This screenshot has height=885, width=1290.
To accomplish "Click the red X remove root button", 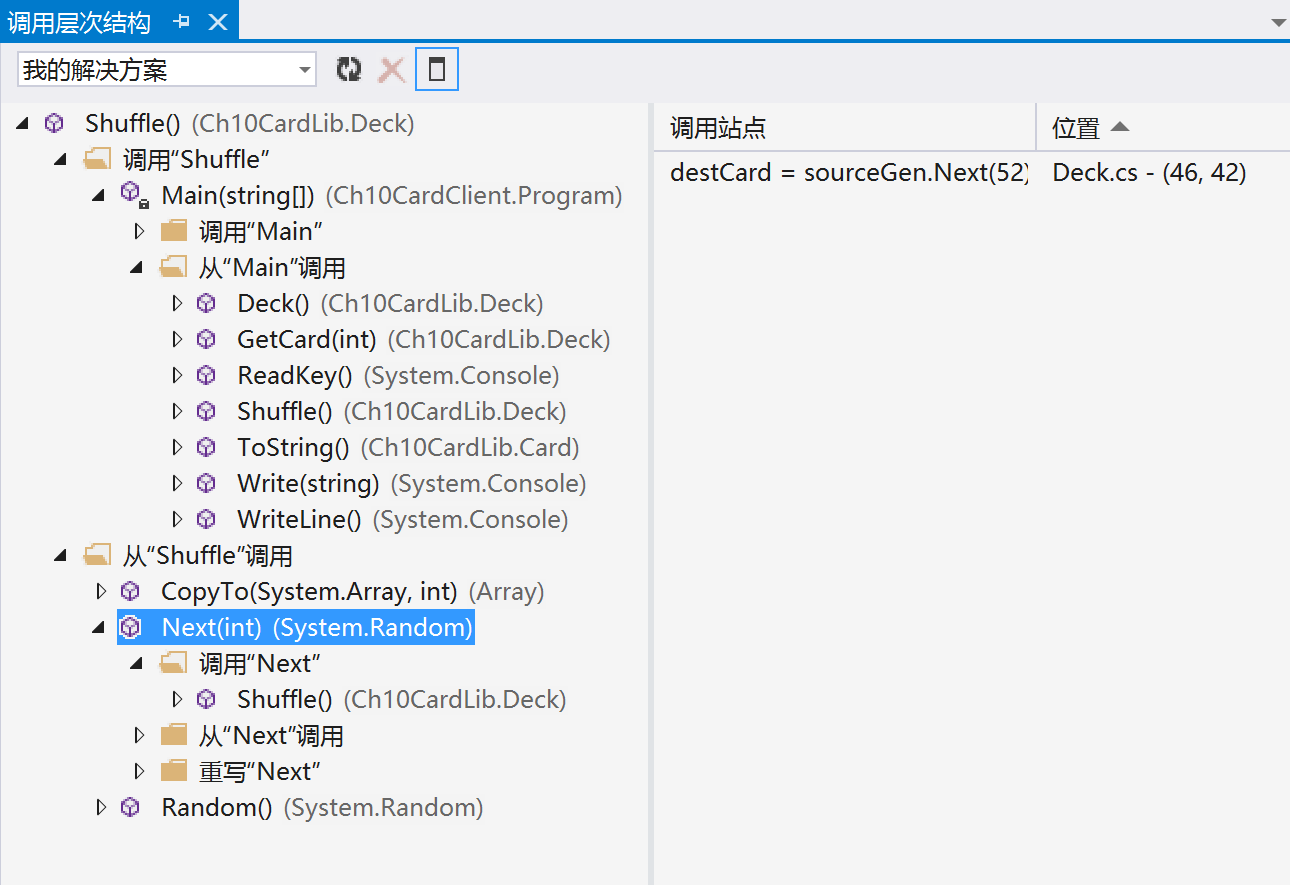I will 392,69.
